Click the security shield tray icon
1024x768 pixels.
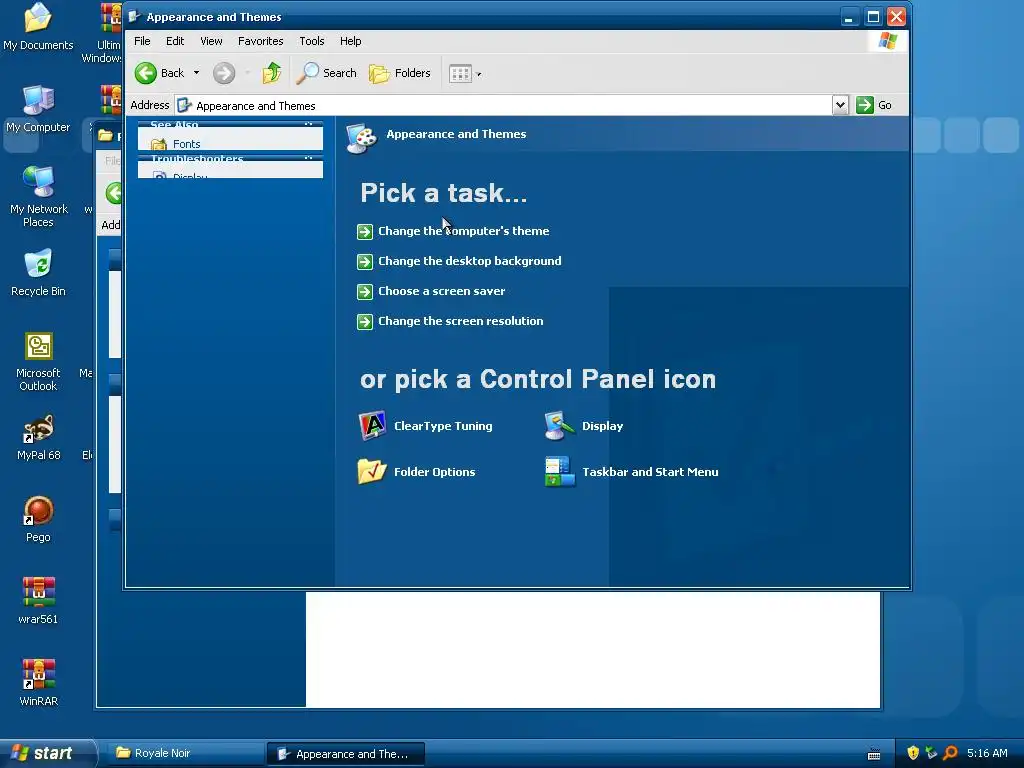click(913, 753)
